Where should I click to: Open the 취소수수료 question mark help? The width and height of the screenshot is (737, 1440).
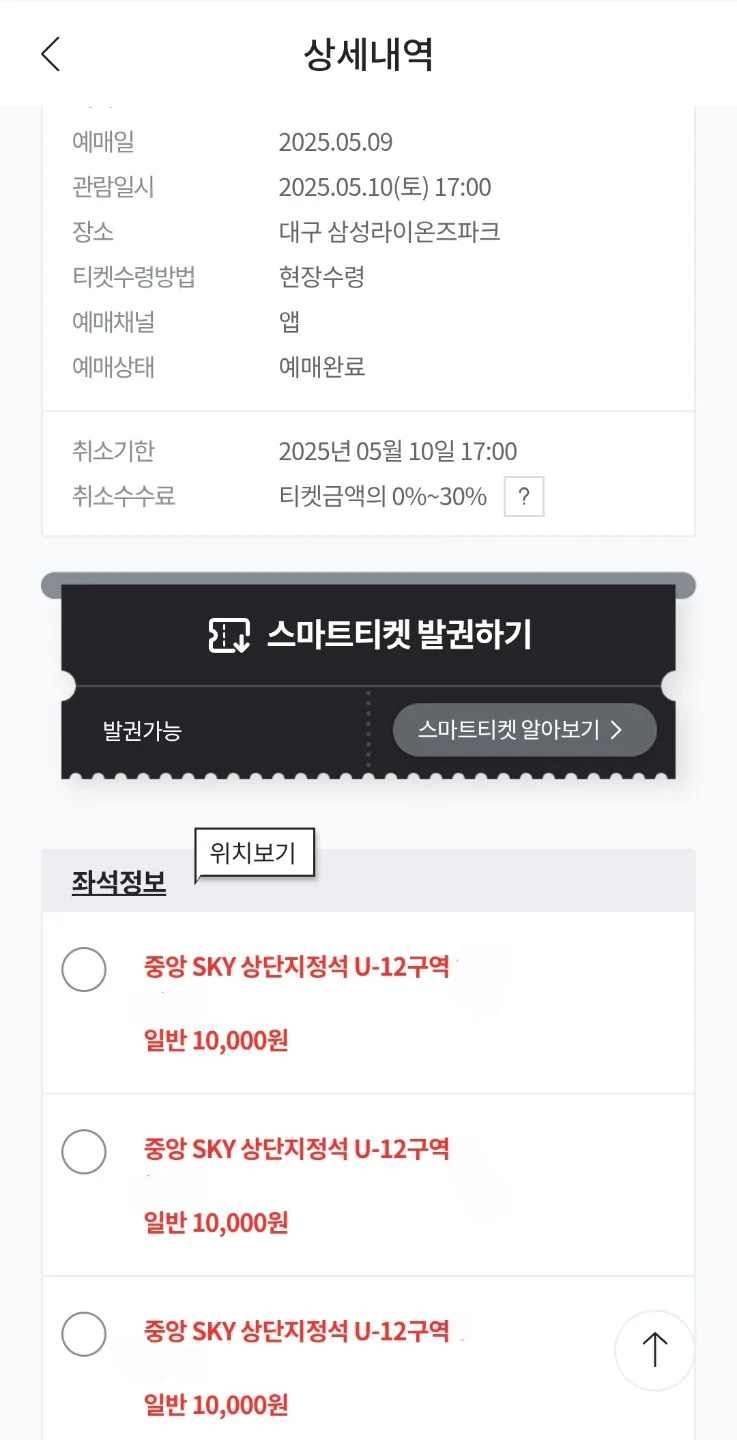pyautogui.click(x=524, y=497)
